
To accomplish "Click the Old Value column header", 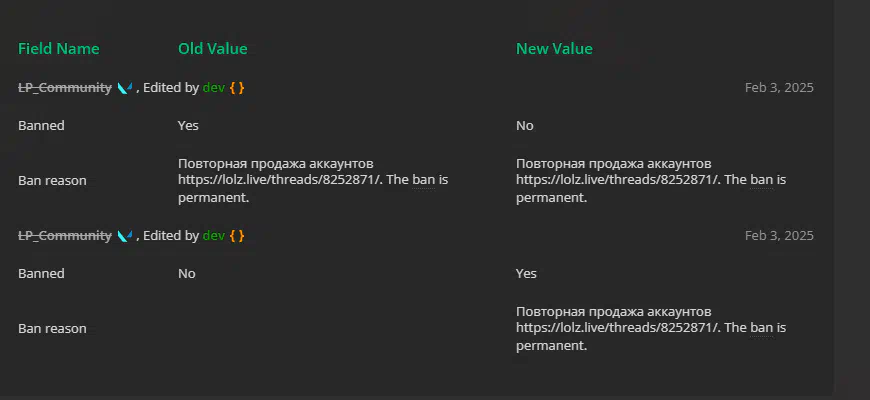I will click(x=213, y=49).
